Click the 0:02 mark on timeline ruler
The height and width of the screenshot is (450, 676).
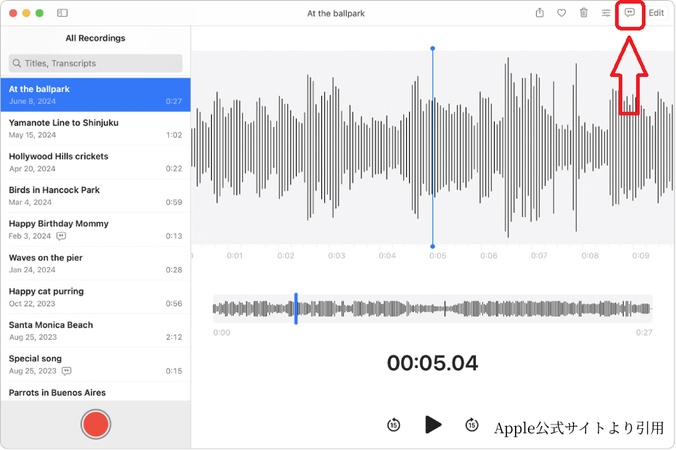click(286, 256)
